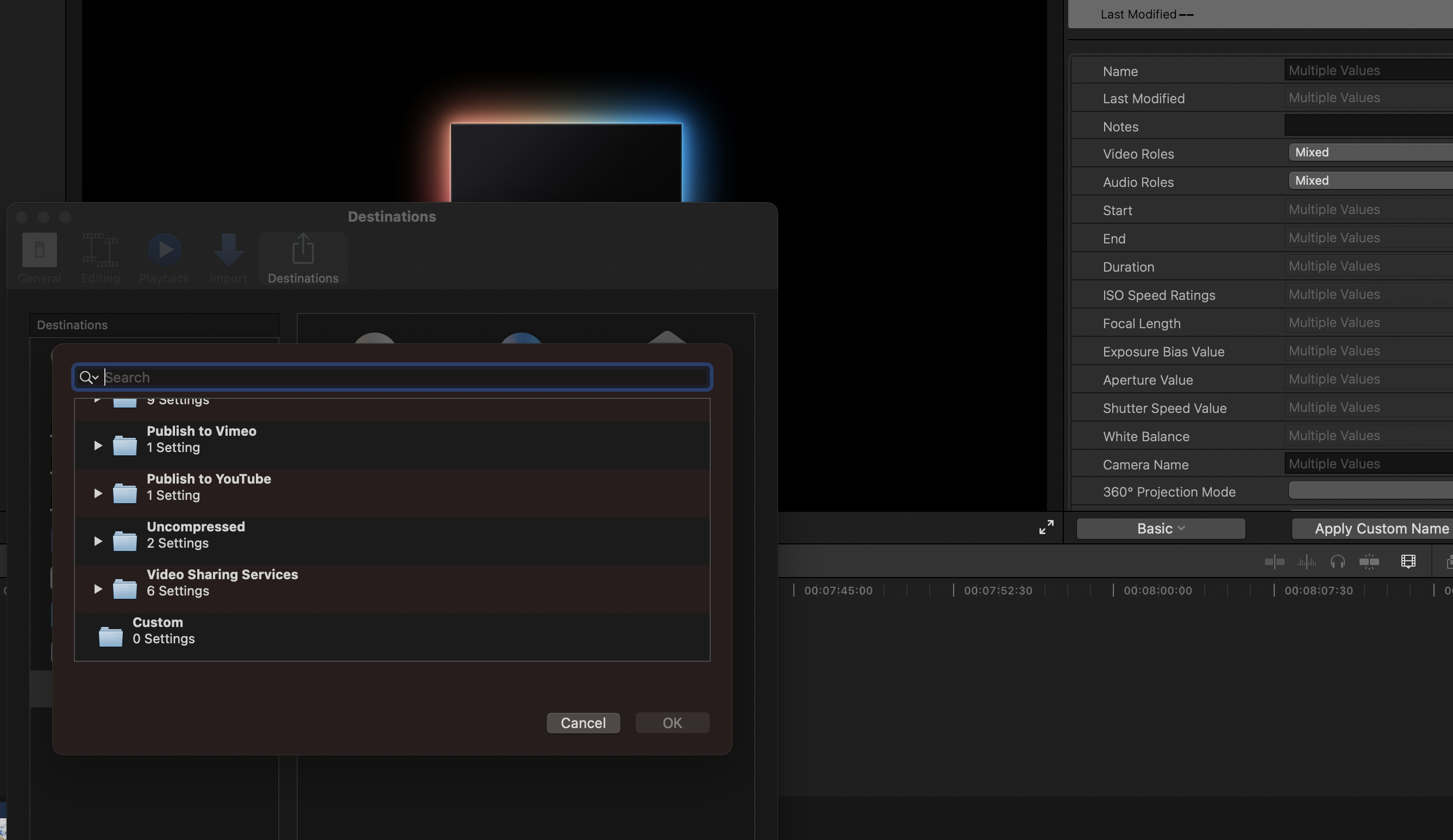The height and width of the screenshot is (840, 1453).
Task: Click the search magnifier icon
Action: (86, 377)
